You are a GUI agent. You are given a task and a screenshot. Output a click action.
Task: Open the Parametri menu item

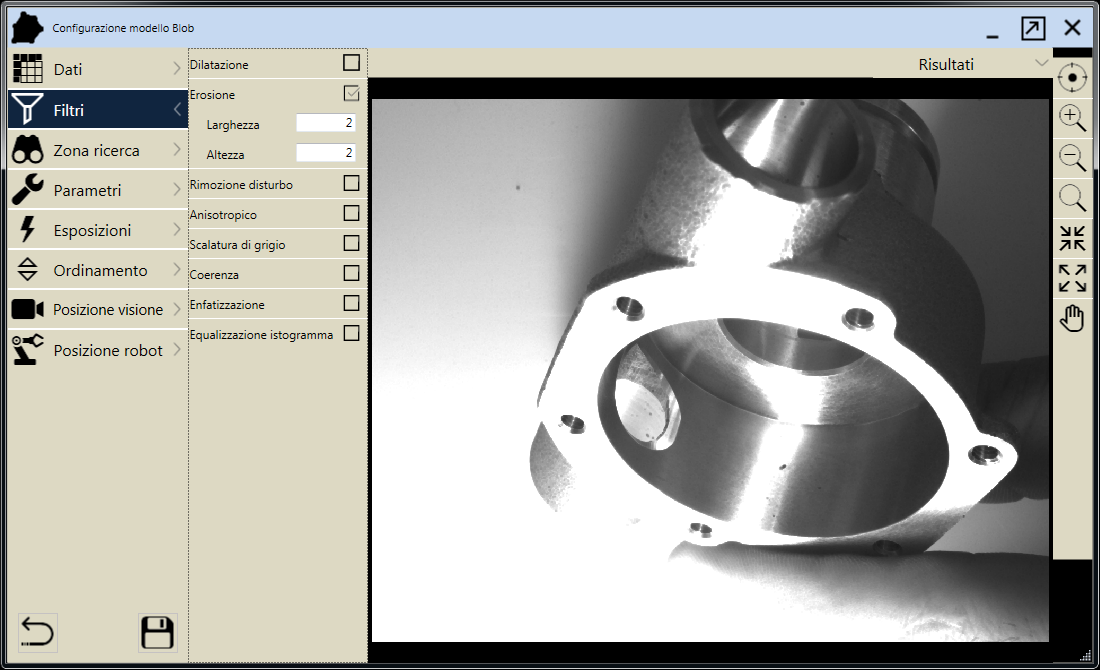pyautogui.click(x=98, y=189)
